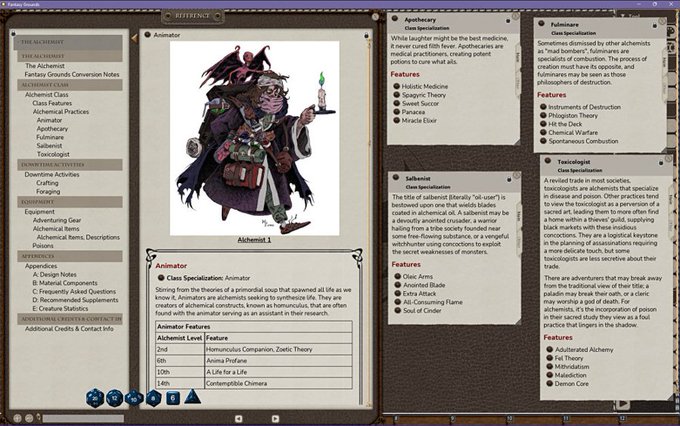Close the Apothecary window
The width and height of the screenshot is (680, 426).
click(515, 16)
